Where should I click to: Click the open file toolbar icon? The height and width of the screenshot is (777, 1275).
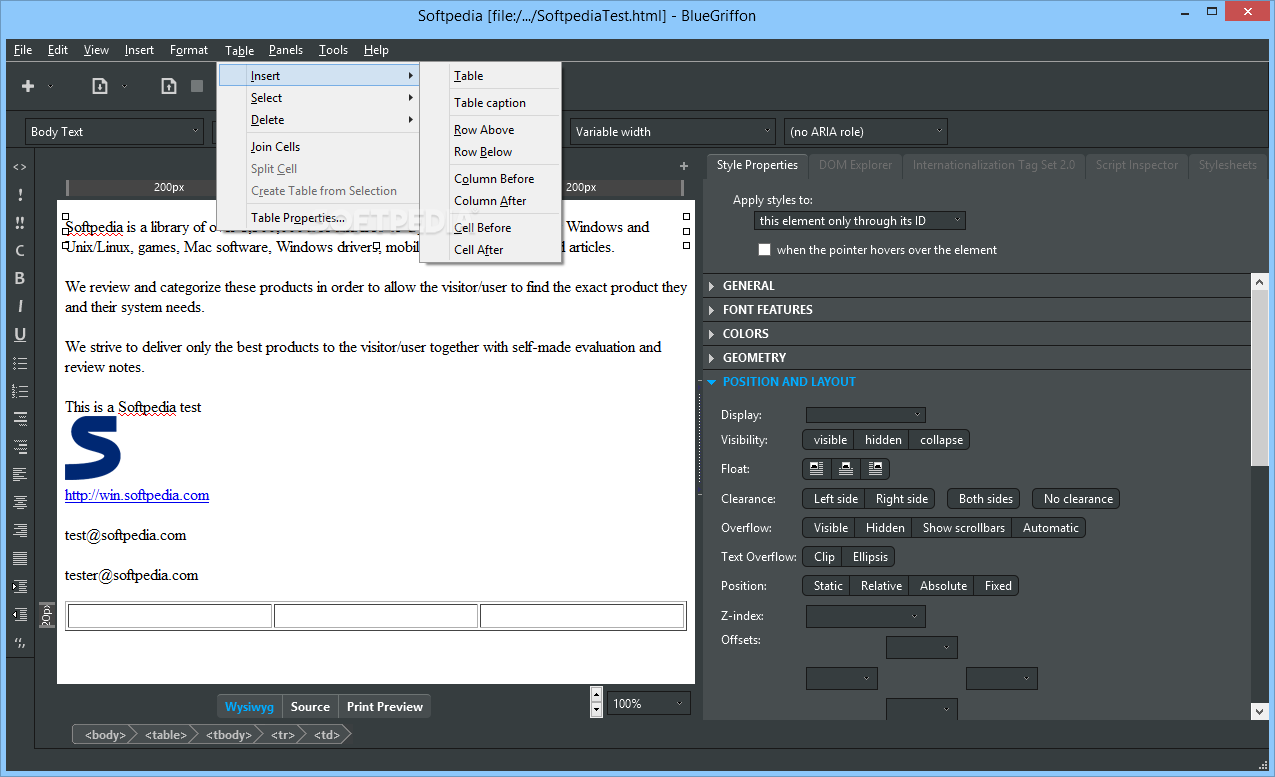100,86
